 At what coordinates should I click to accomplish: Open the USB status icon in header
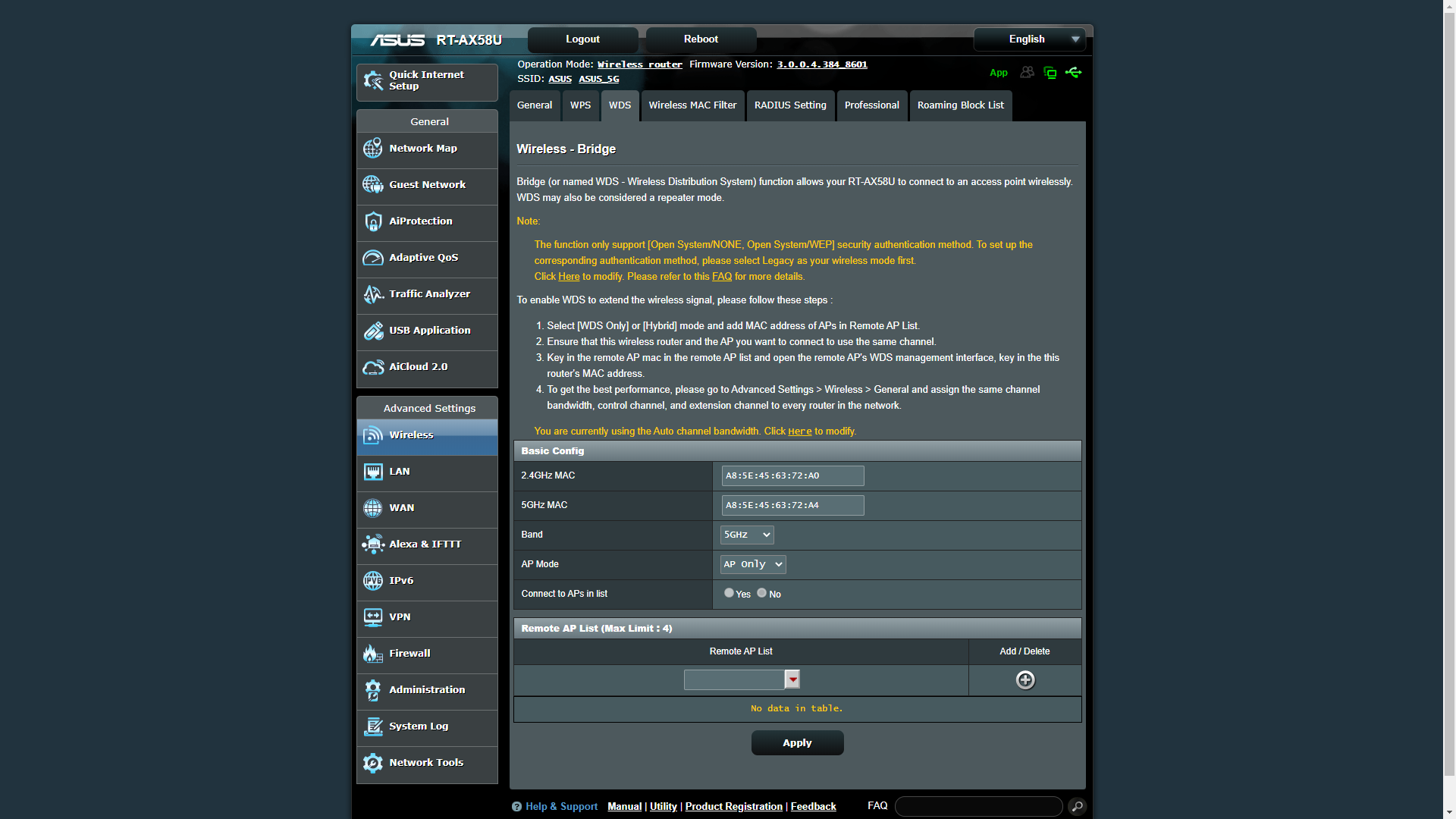click(x=1073, y=73)
